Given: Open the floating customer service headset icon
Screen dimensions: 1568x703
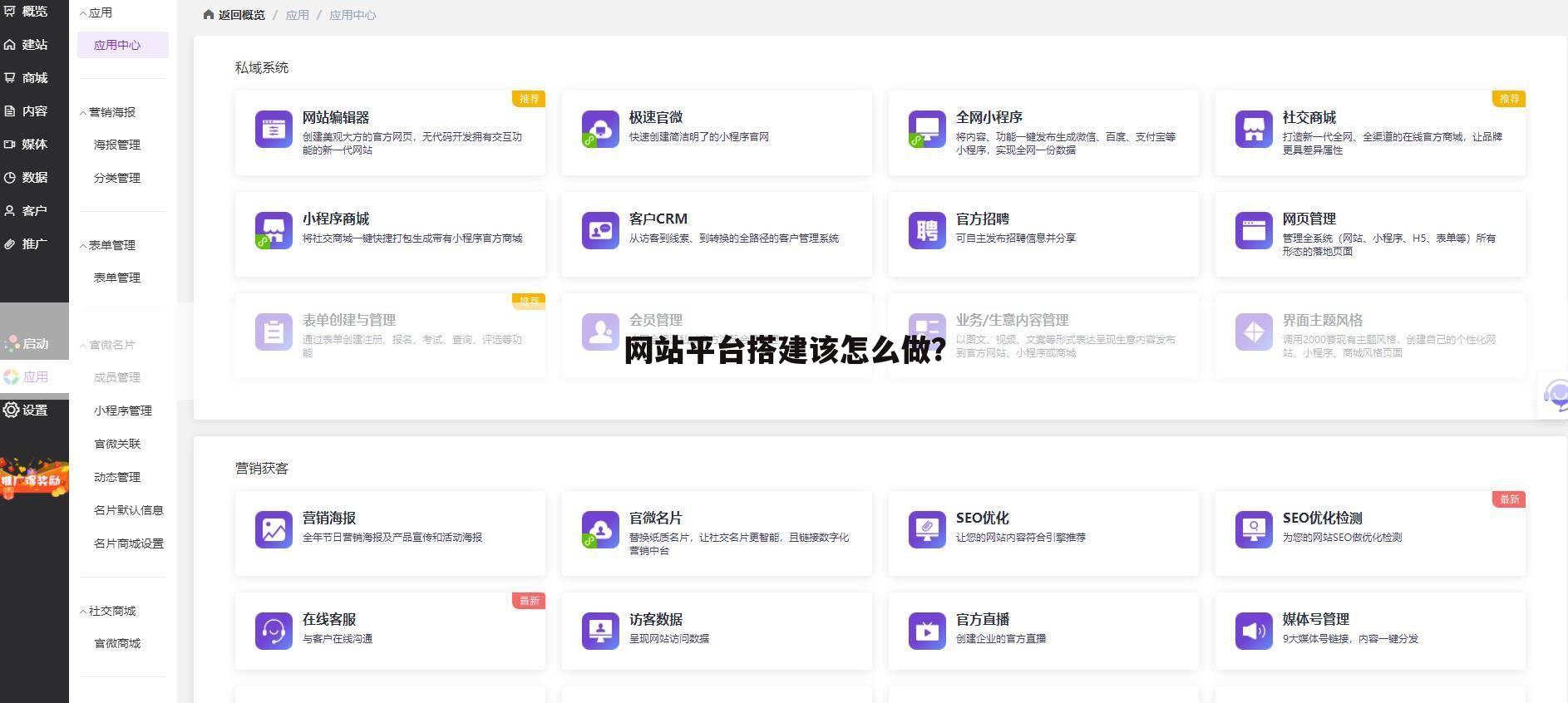Looking at the screenshot, I should [x=1556, y=394].
